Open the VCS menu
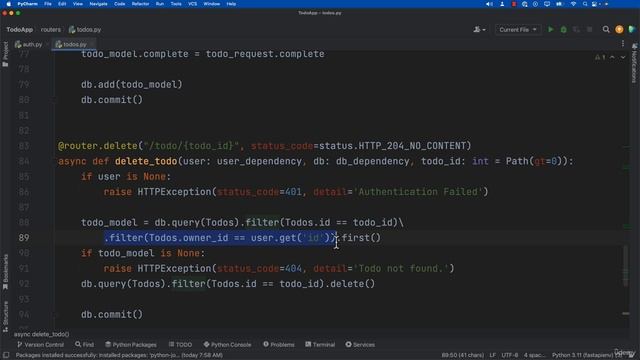Viewport: 640px width, 360px height. coord(193,4)
